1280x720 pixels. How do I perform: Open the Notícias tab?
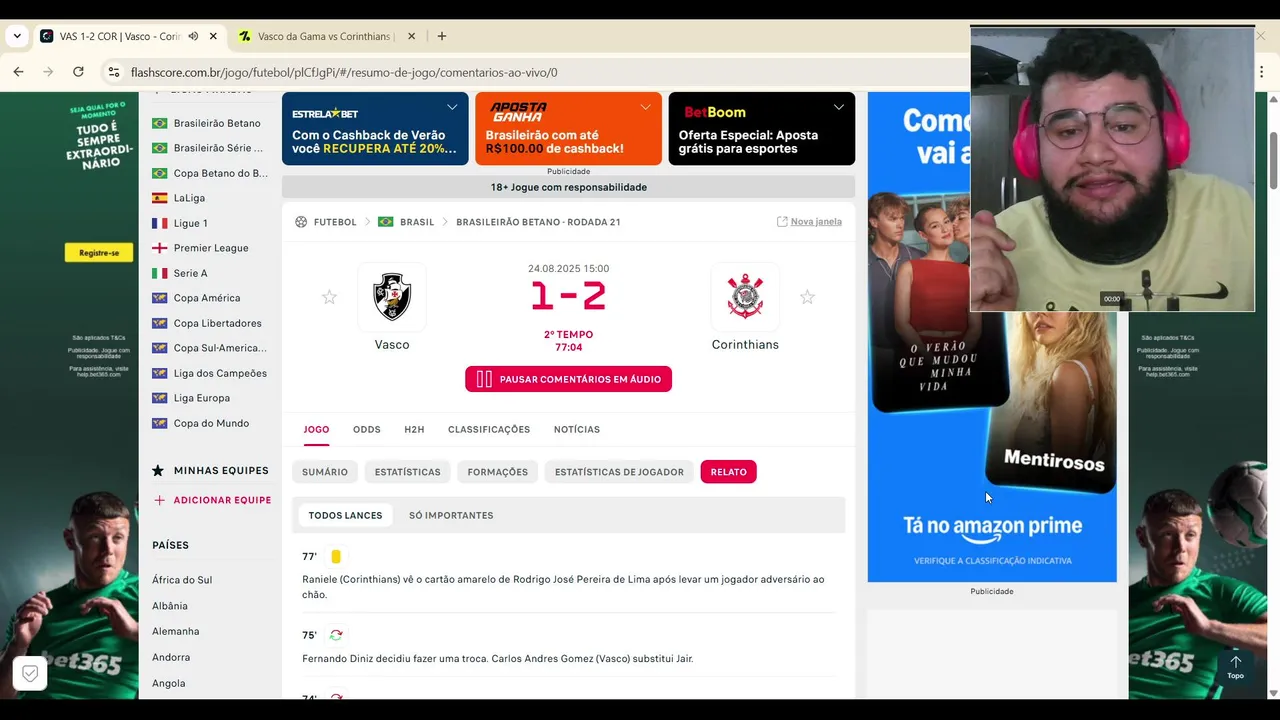coord(577,429)
